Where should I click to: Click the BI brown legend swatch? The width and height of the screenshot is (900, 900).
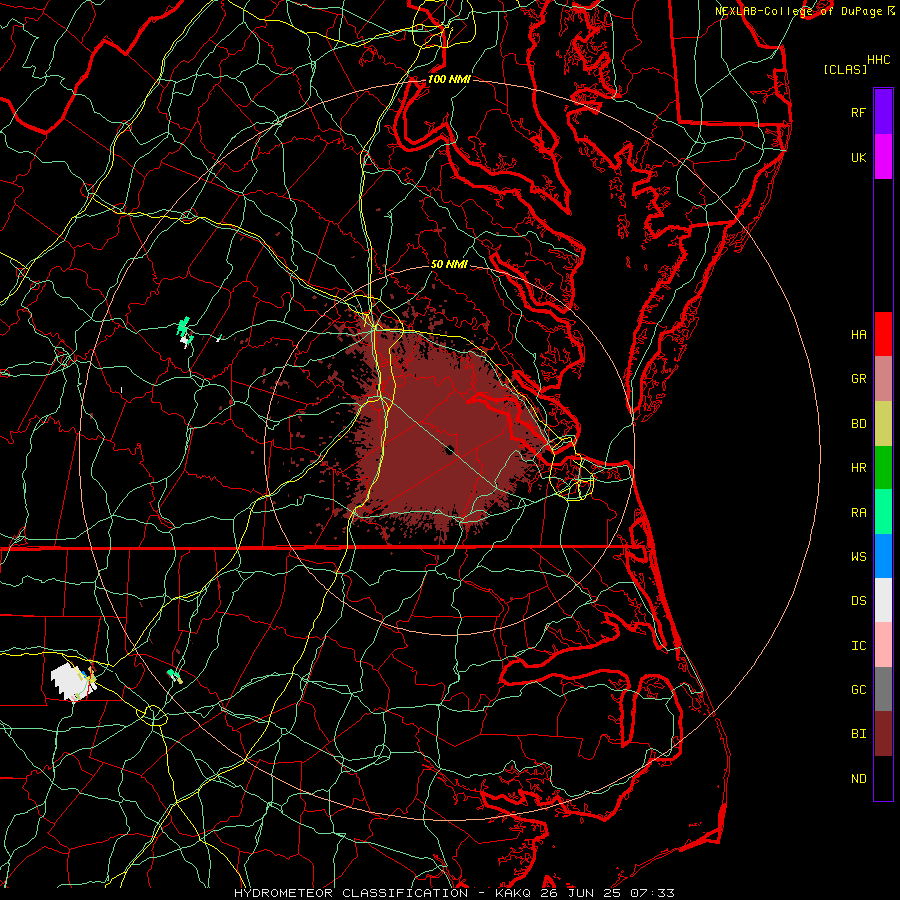pyautogui.click(x=883, y=734)
